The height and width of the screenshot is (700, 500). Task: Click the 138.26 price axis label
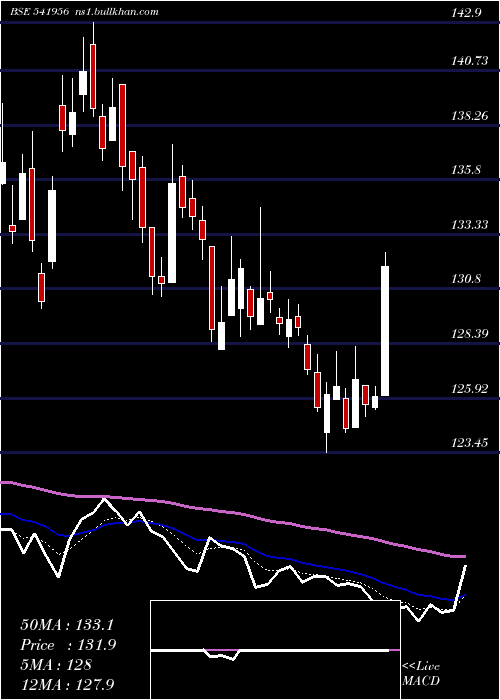tap(470, 116)
